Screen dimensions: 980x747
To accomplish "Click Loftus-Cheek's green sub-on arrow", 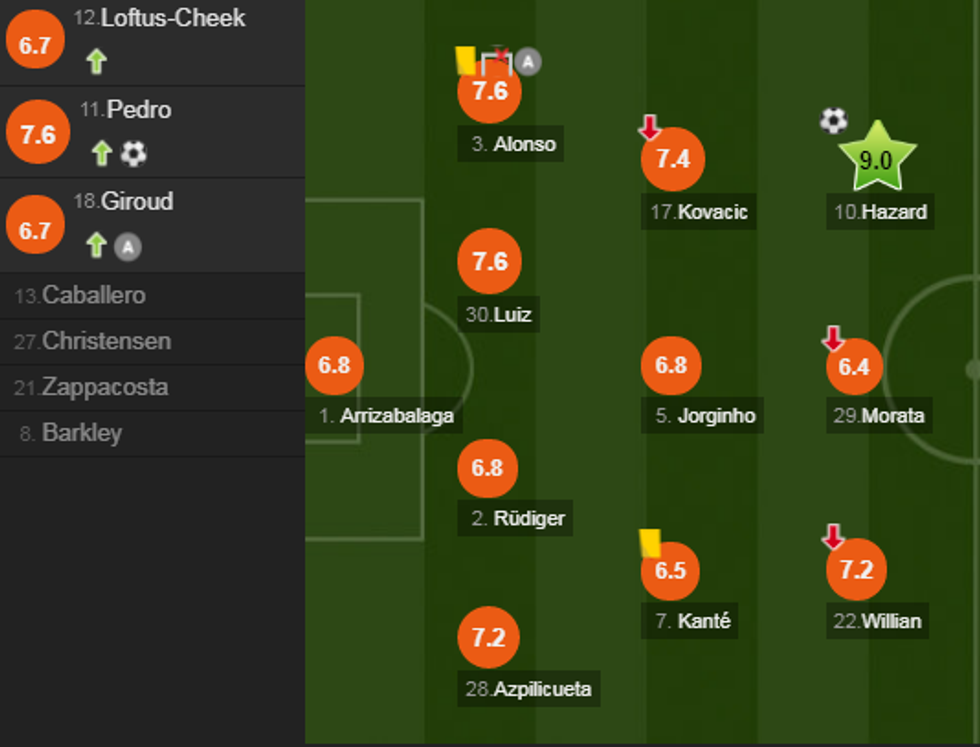I will 96,62.
